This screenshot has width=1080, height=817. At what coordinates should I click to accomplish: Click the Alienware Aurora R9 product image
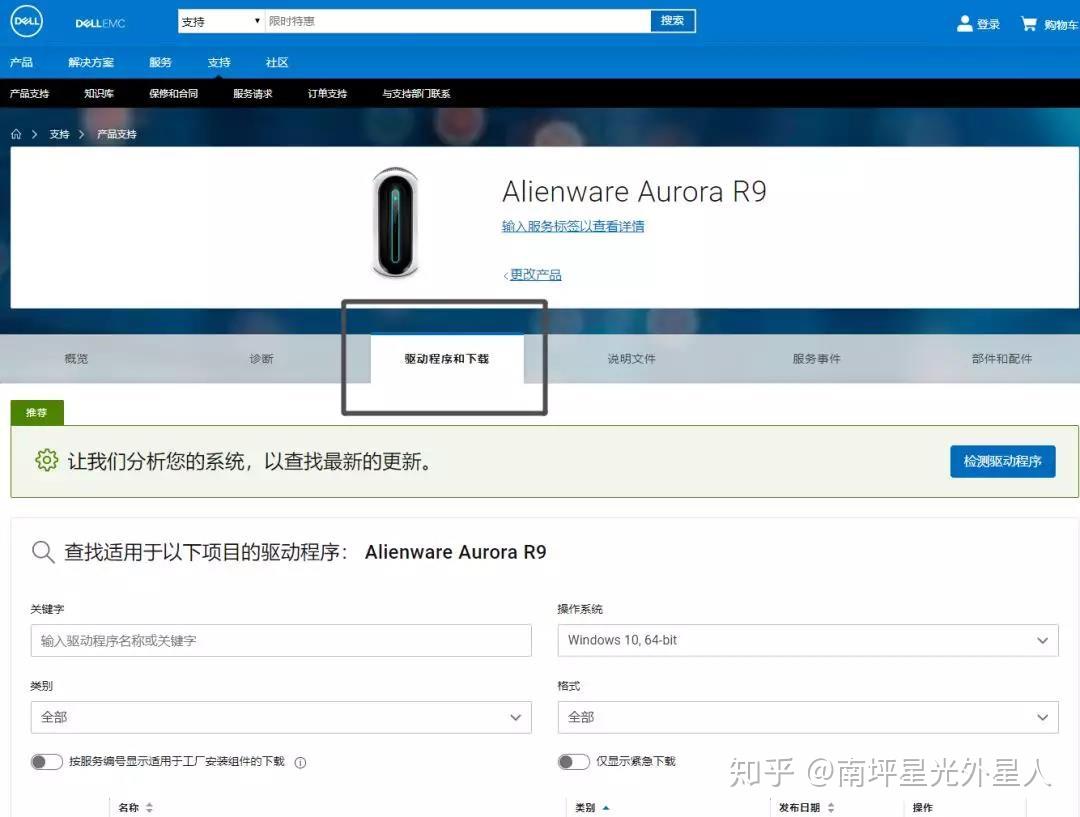tap(394, 221)
